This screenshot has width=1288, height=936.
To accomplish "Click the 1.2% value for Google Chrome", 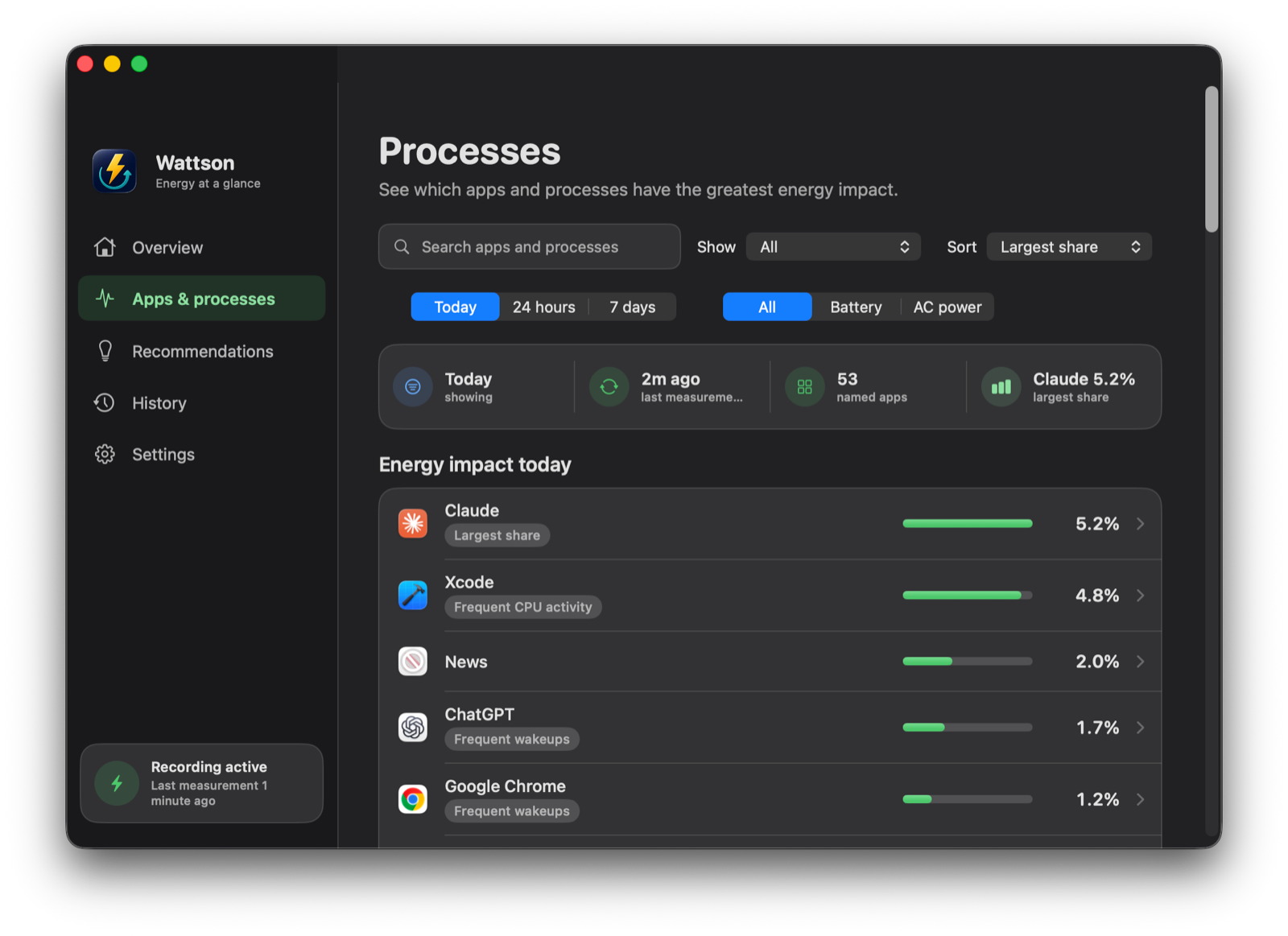I will [x=1098, y=799].
